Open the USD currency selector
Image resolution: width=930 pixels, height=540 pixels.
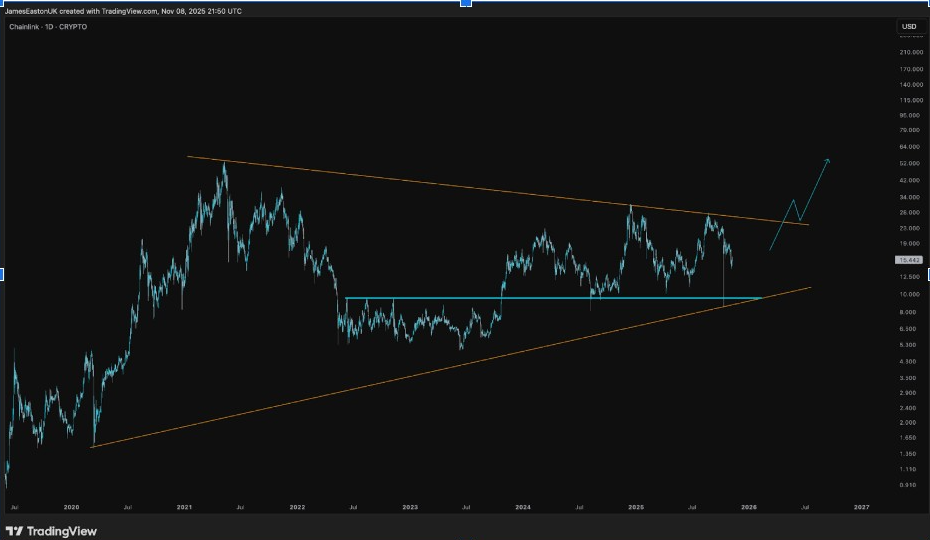[x=909, y=27]
